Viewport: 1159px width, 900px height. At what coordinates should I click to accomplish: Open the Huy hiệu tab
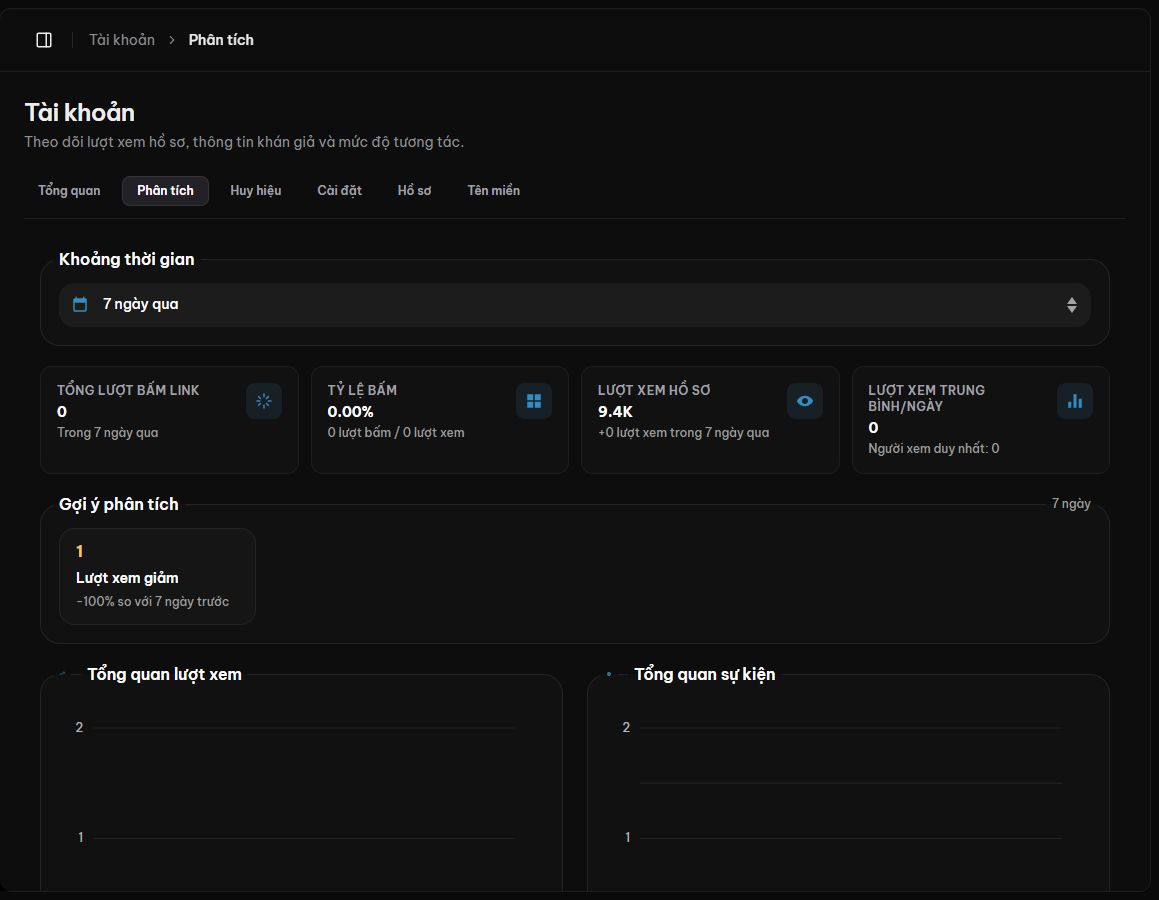tap(256, 191)
